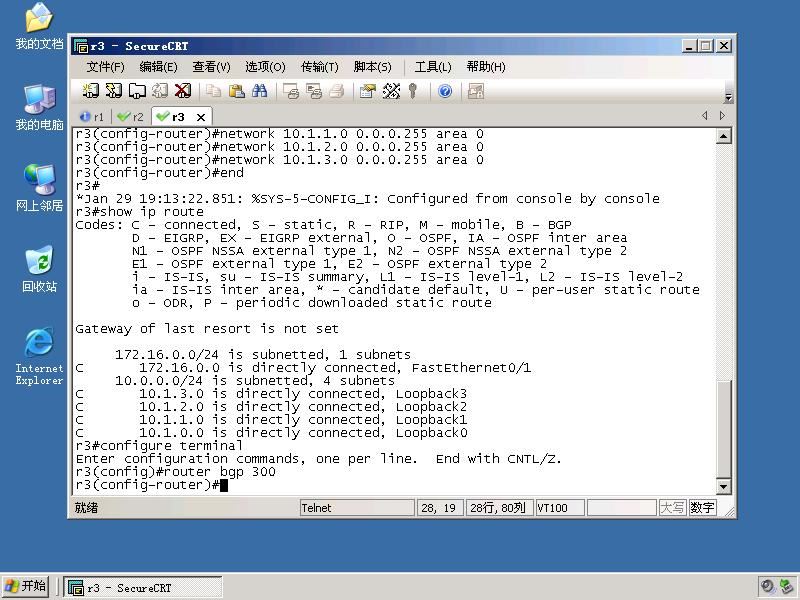
Task: Click the 就绪 status text
Action: click(x=86, y=508)
